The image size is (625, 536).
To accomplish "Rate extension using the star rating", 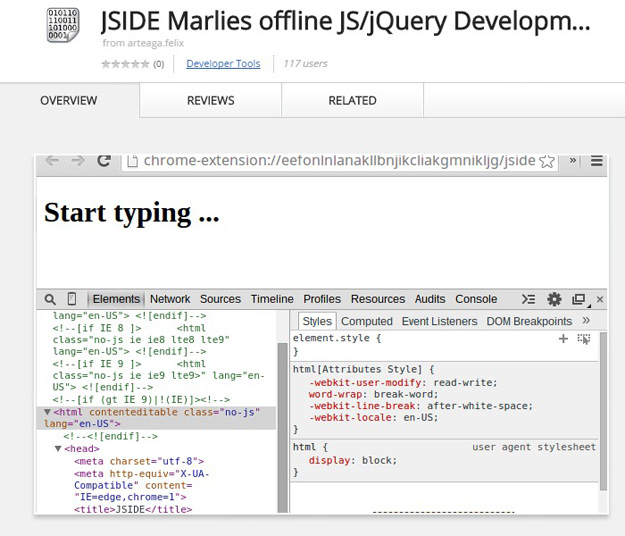I will 125,64.
